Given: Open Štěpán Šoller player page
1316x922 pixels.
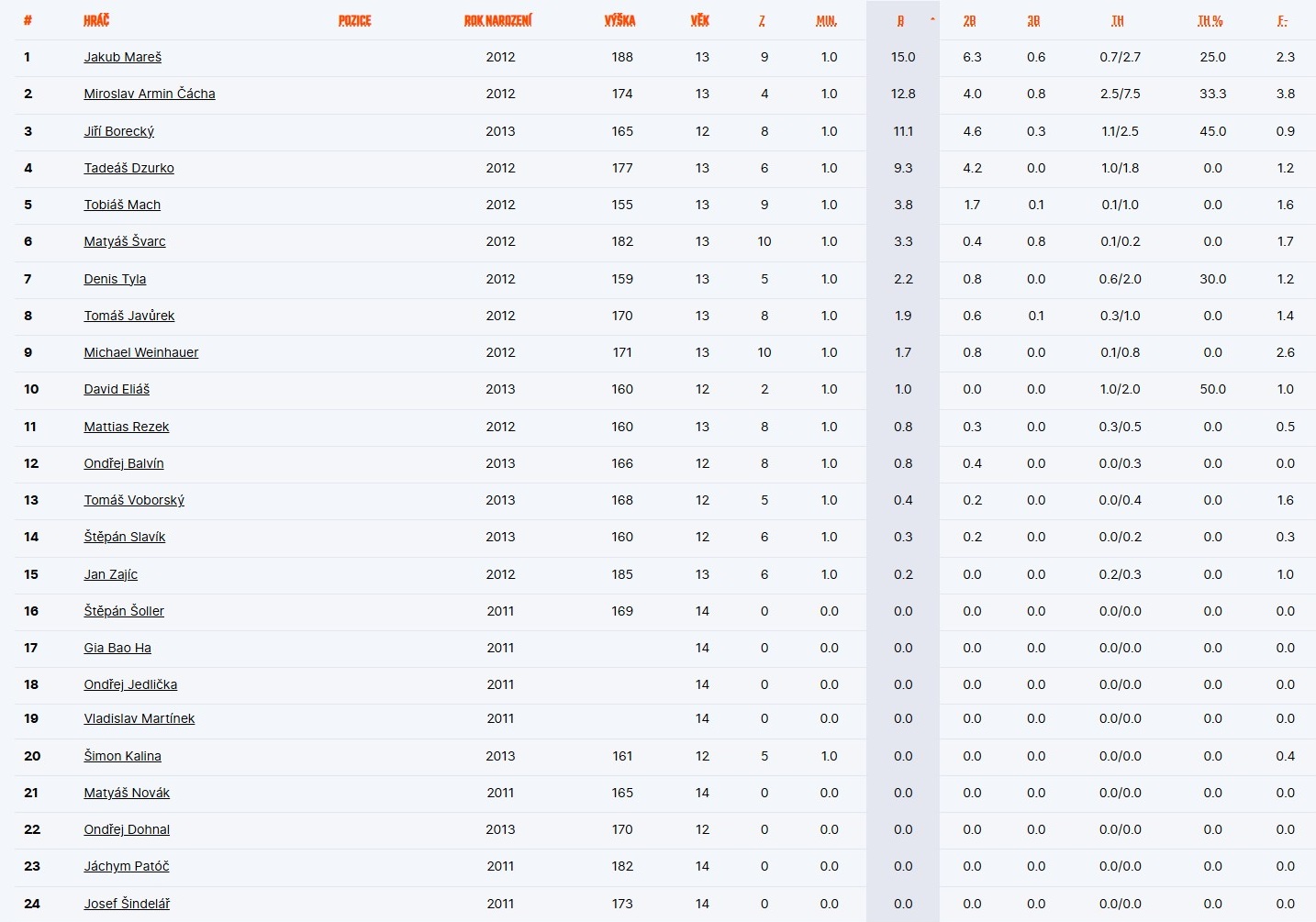Looking at the screenshot, I should [x=124, y=611].
